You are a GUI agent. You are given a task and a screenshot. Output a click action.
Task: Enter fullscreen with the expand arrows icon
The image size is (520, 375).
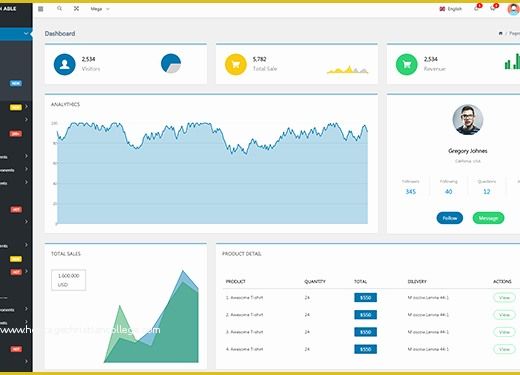point(76,9)
